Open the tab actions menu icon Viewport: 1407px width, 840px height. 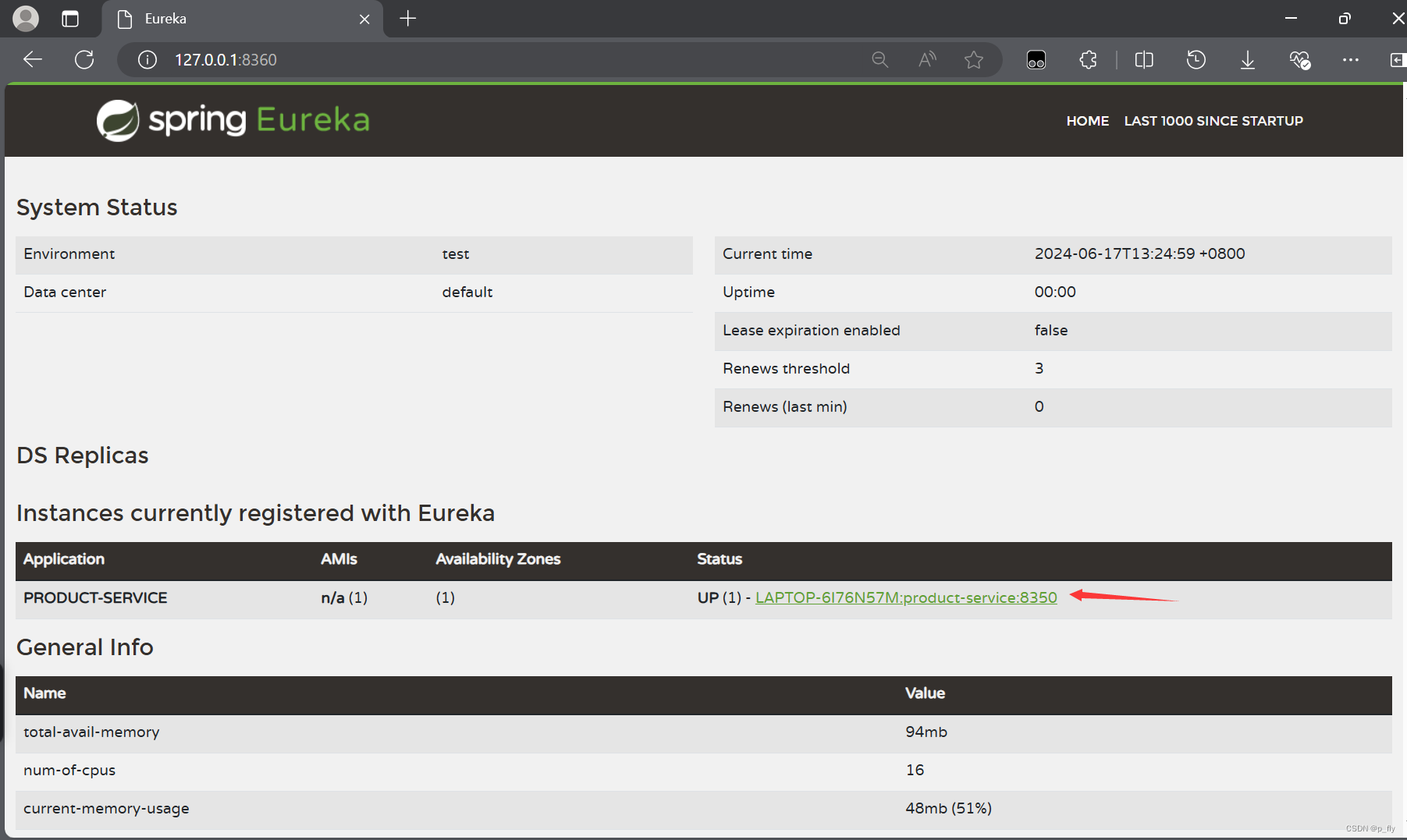[x=70, y=19]
